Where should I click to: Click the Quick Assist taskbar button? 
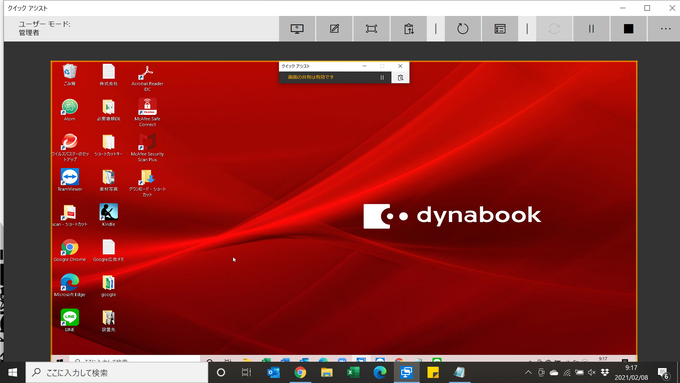pyautogui.click(x=406, y=373)
